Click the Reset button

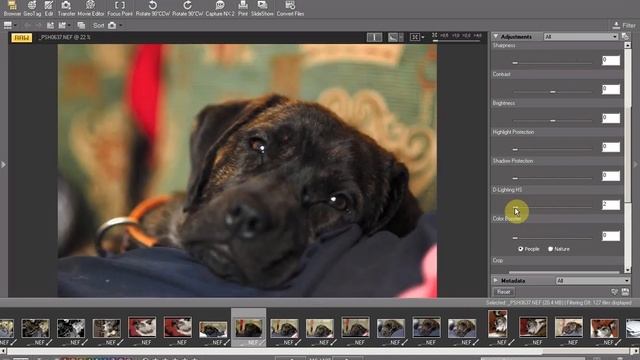click(504, 292)
